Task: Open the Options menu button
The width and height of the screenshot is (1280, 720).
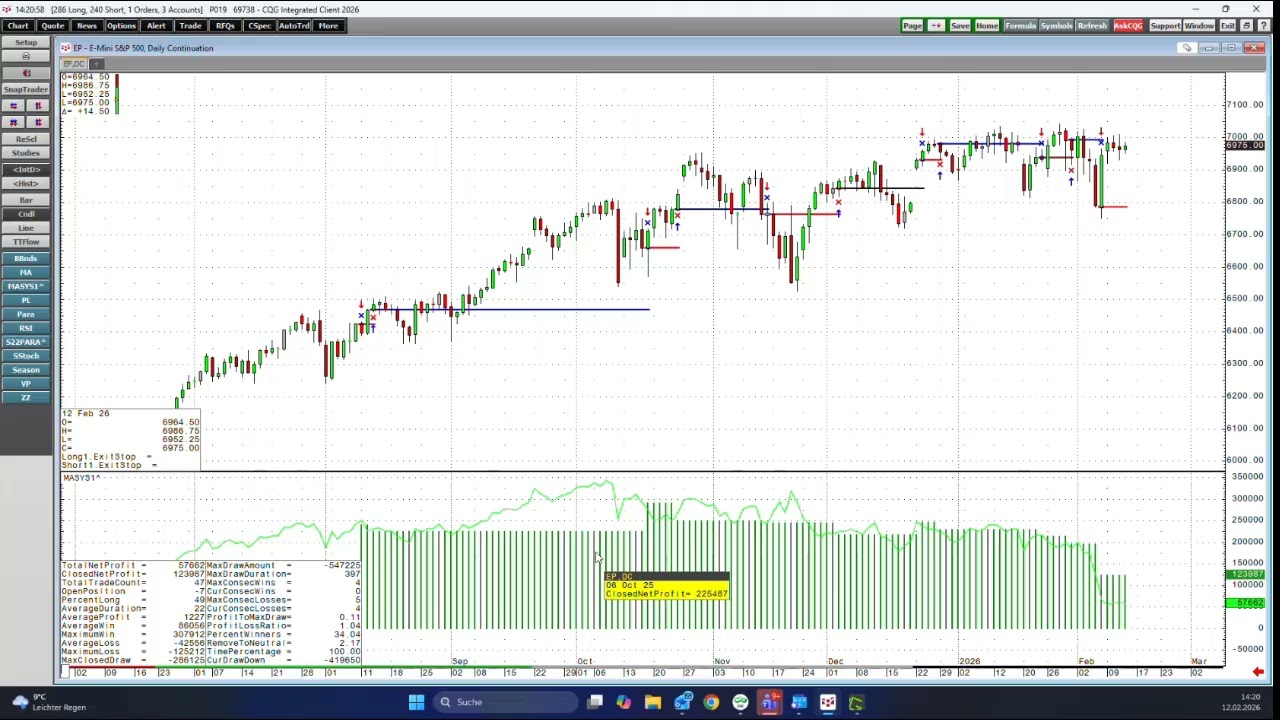Action: point(121,25)
